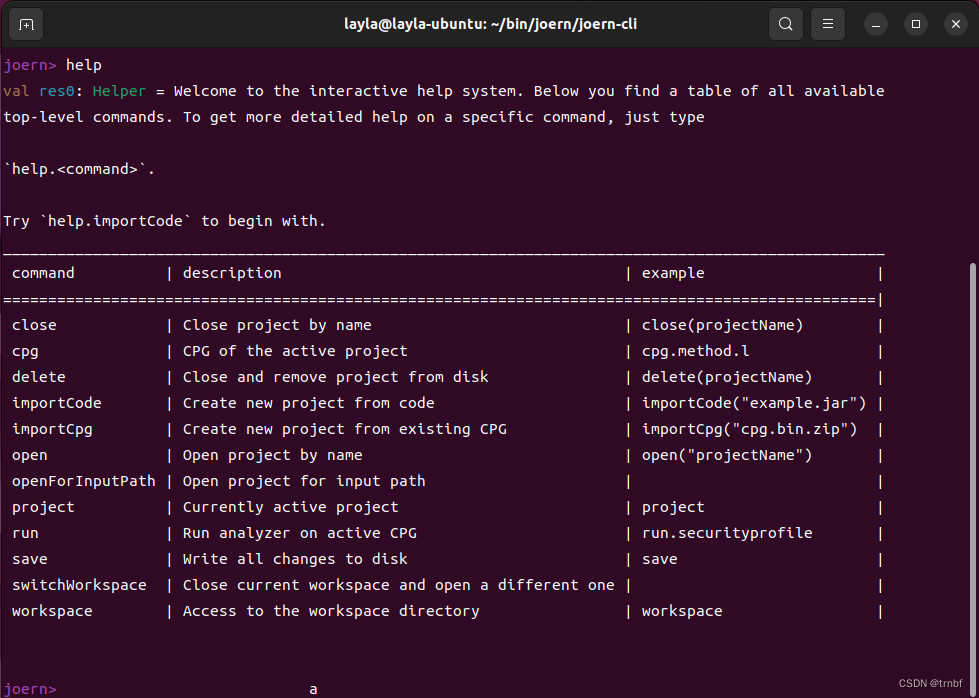Click the openForInputPath command name

83,481
